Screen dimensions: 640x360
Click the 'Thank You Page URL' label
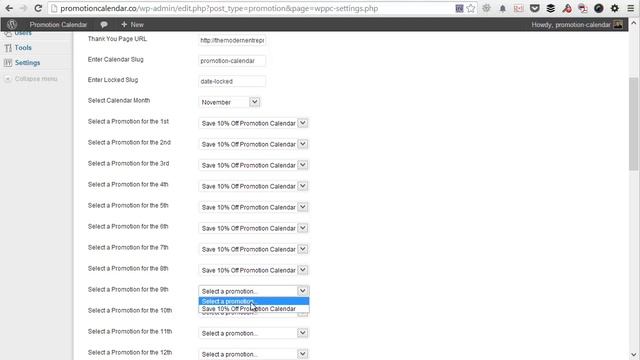(117, 39)
